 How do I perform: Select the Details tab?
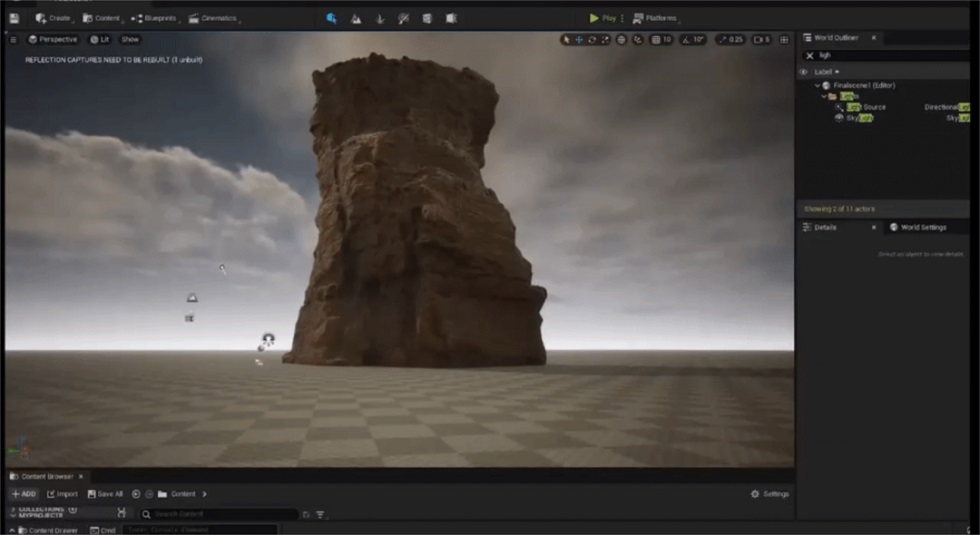pyautogui.click(x=825, y=227)
